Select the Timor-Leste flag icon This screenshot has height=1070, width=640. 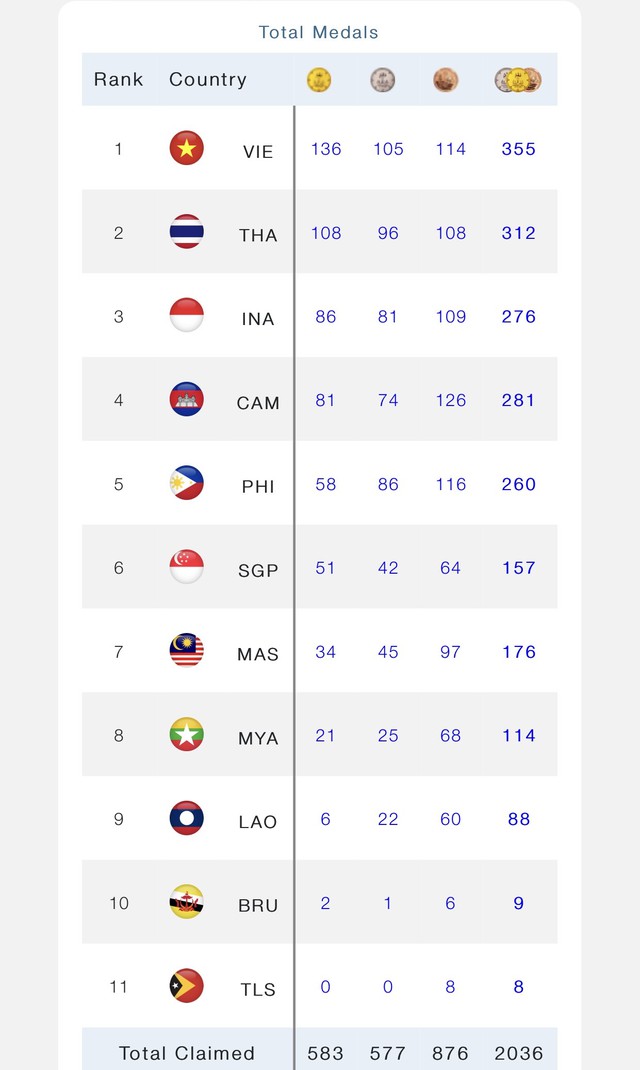click(x=186, y=985)
